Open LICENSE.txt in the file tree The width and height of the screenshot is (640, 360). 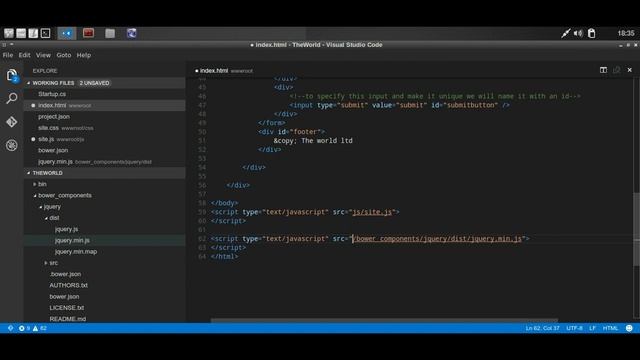point(67,308)
